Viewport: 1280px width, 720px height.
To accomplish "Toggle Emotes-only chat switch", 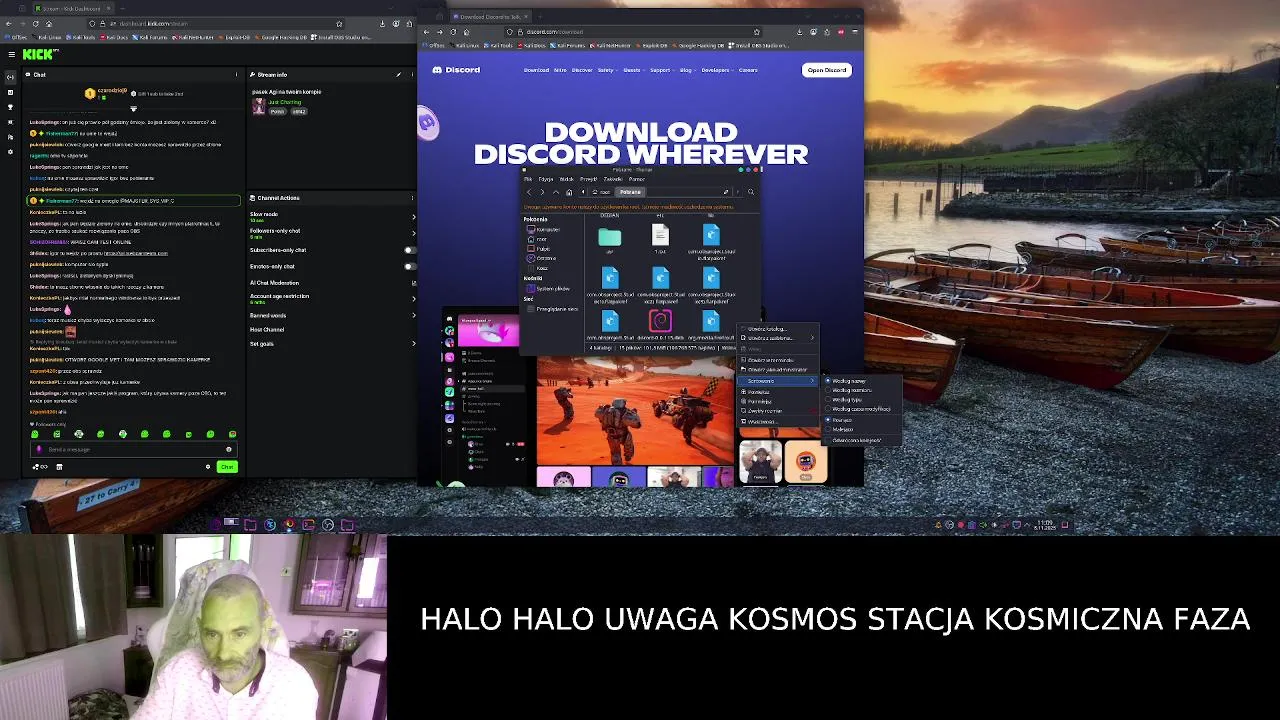I will (x=409, y=267).
